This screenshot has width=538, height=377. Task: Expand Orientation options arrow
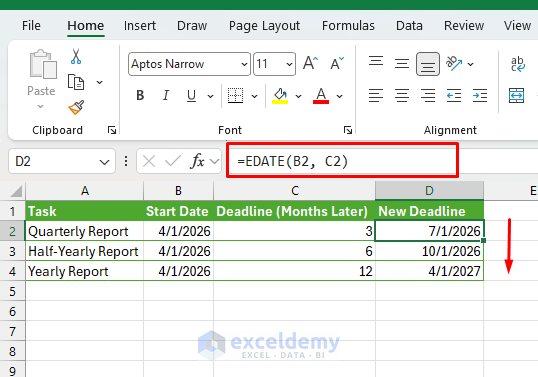(x=470, y=64)
